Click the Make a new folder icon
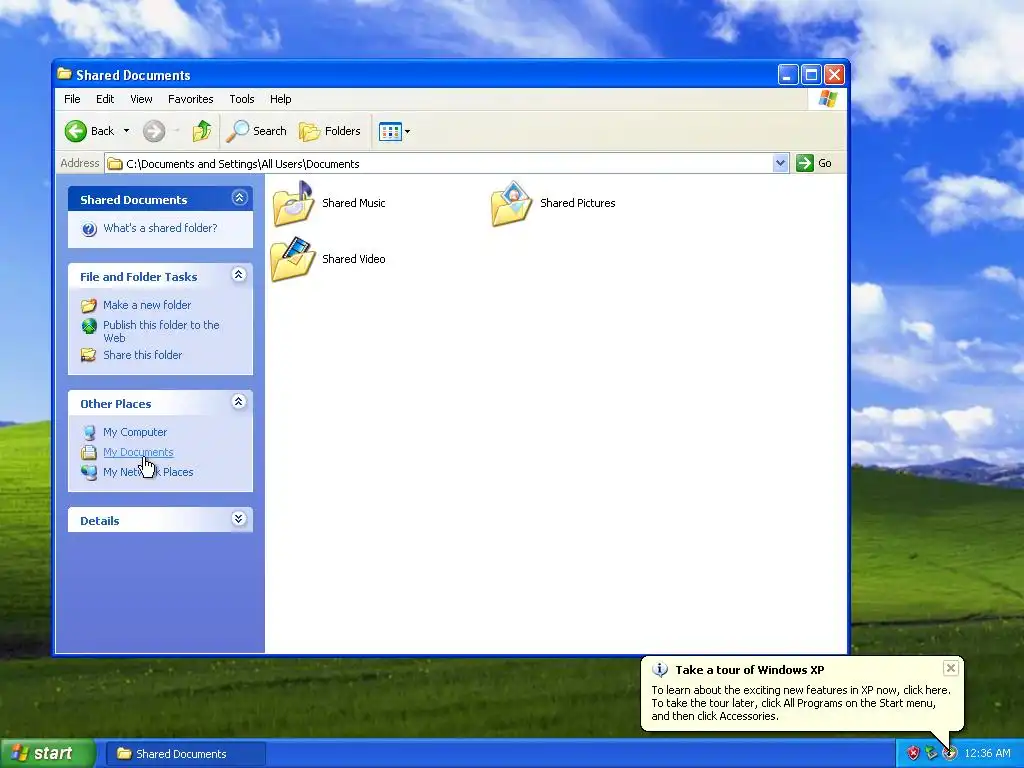The width and height of the screenshot is (1024, 768). 89,305
